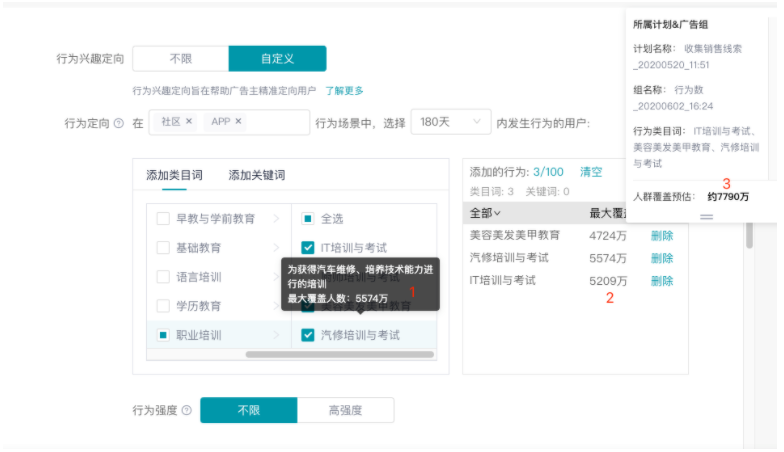Delete the 美容美发美甲教育 row
784x452 pixels.
click(662, 236)
